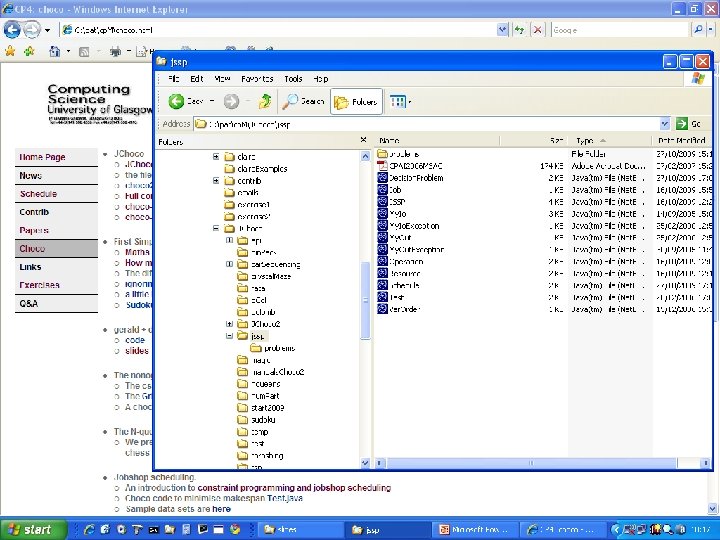Select the problems subfolder under jssp in tree
Viewport: 720px width, 540px height.
pos(279,348)
